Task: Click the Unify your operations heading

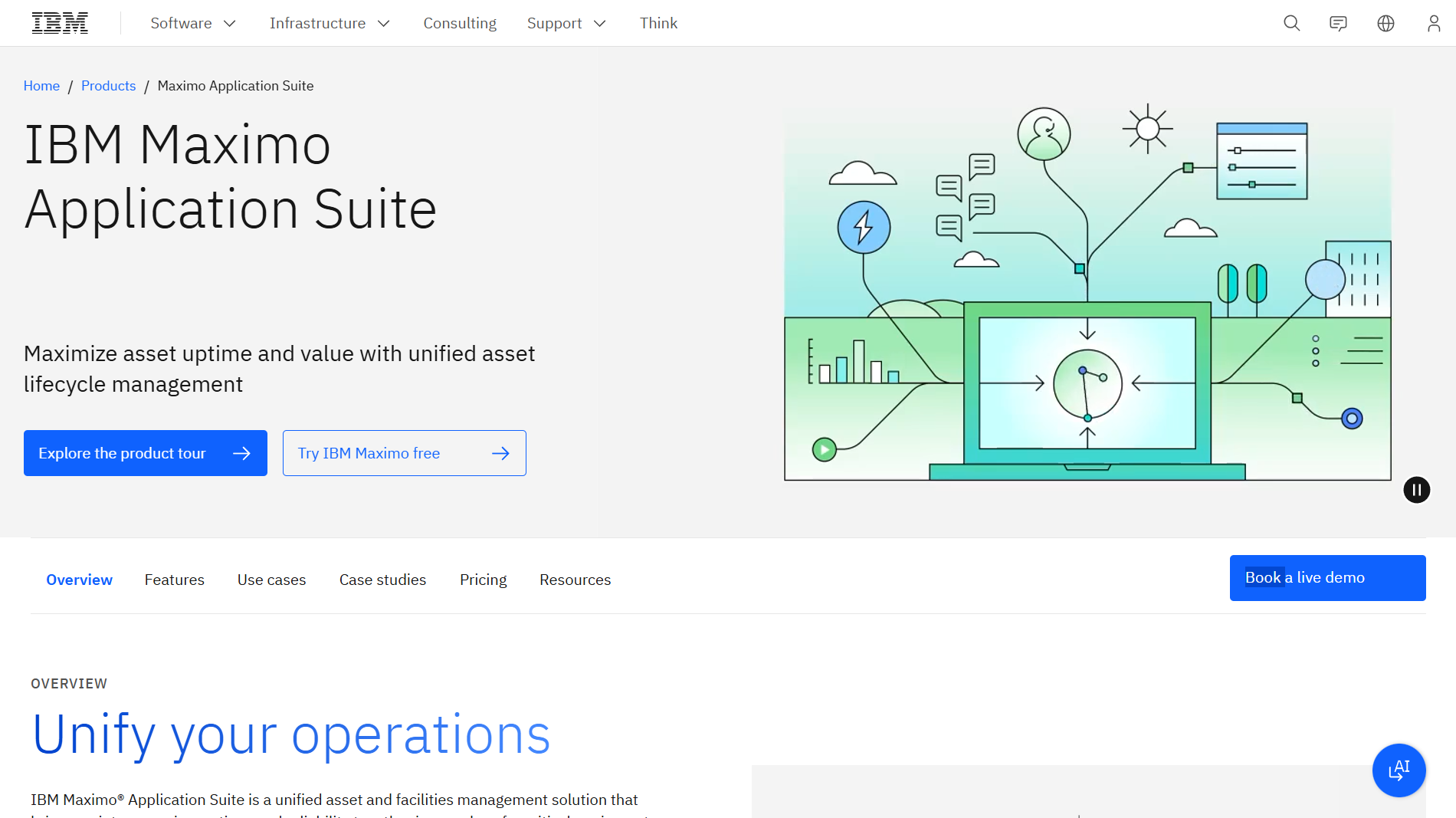Action: click(x=291, y=734)
